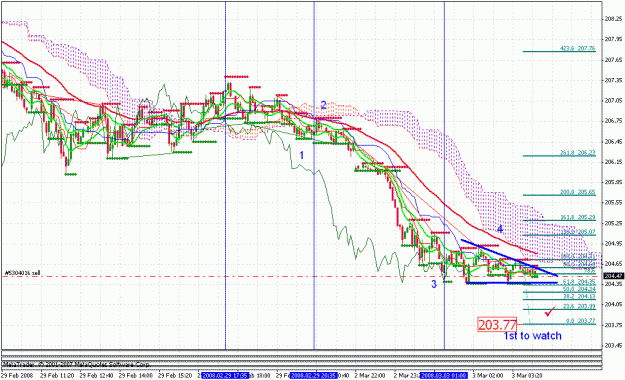Click 207.35 on the price axis

pyautogui.click(x=613, y=80)
